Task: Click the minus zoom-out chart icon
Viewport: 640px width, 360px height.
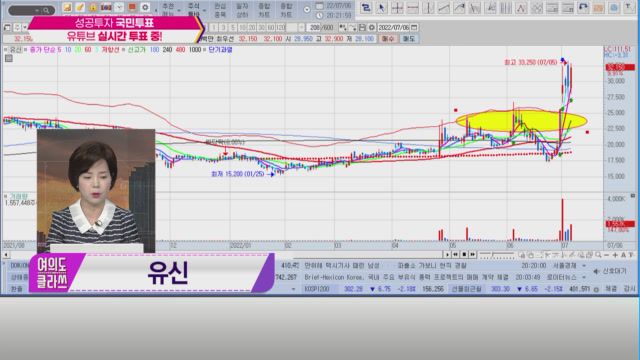Action: point(607,255)
